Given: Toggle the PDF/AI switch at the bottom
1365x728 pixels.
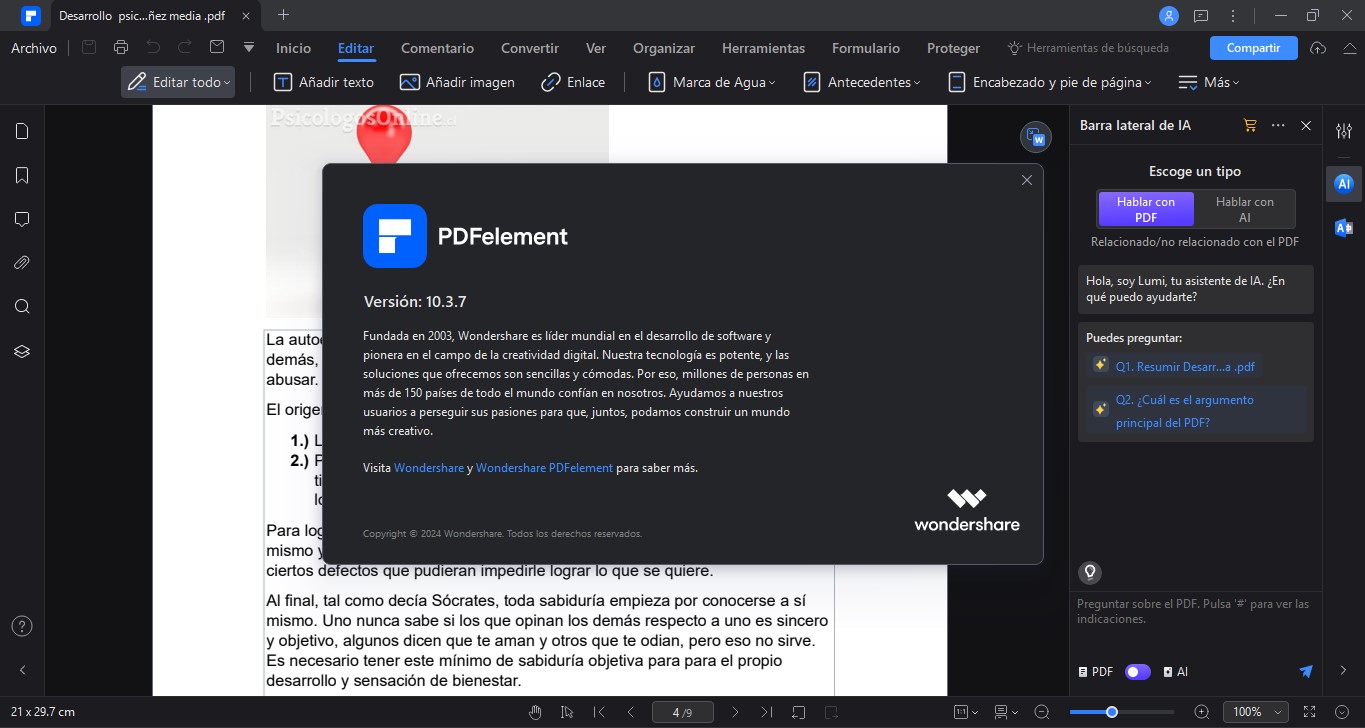Looking at the screenshot, I should point(1137,671).
